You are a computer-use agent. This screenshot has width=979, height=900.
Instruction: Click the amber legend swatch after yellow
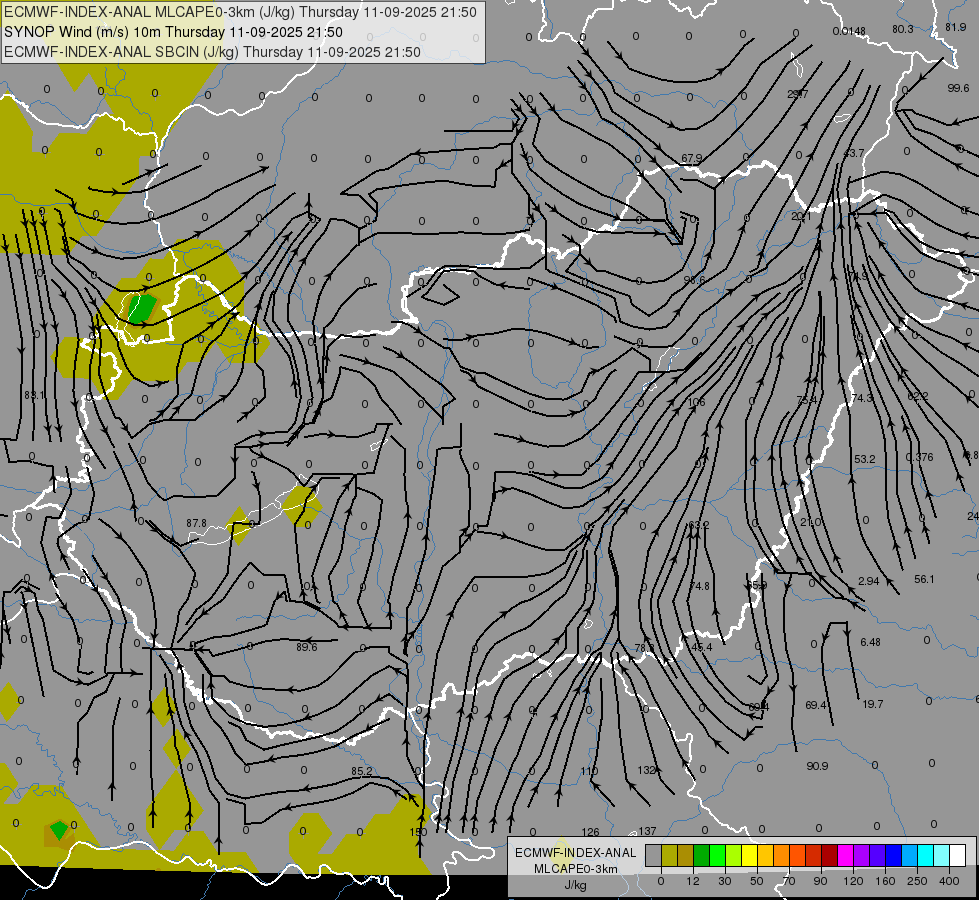pyautogui.click(x=765, y=855)
